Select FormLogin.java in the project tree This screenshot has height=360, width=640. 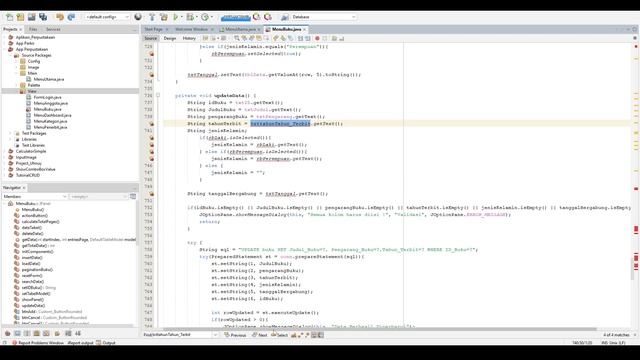click(x=47, y=98)
